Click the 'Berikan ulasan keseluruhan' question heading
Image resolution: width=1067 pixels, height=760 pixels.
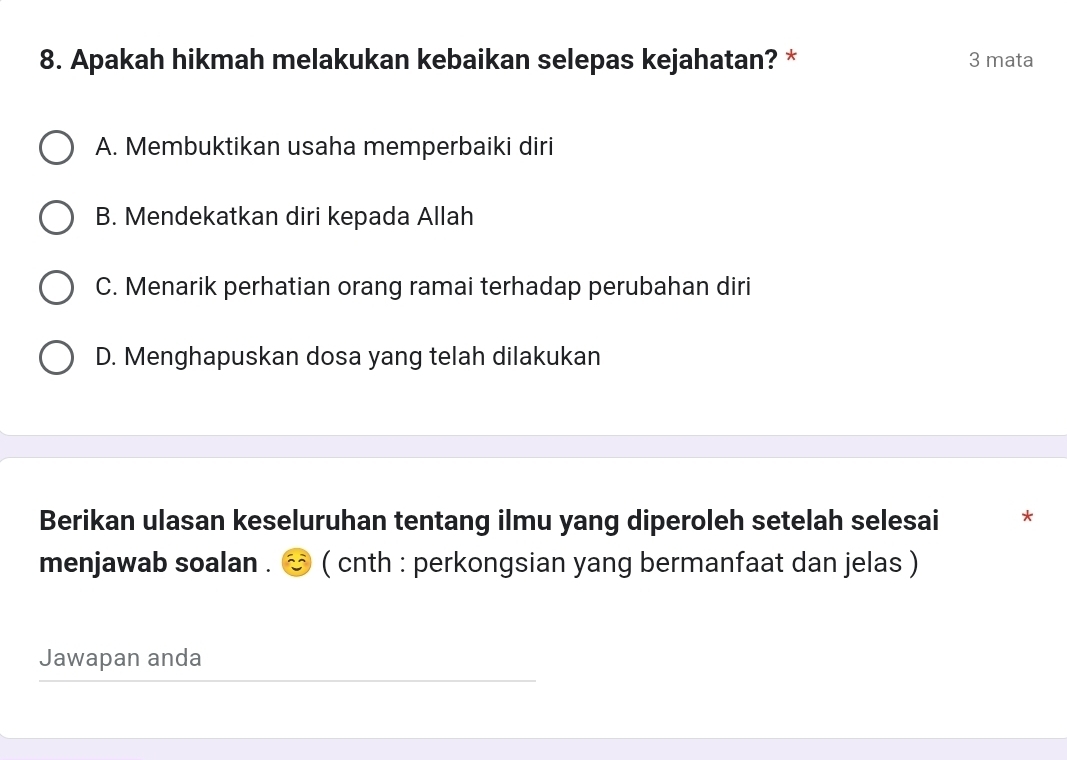coord(489,521)
